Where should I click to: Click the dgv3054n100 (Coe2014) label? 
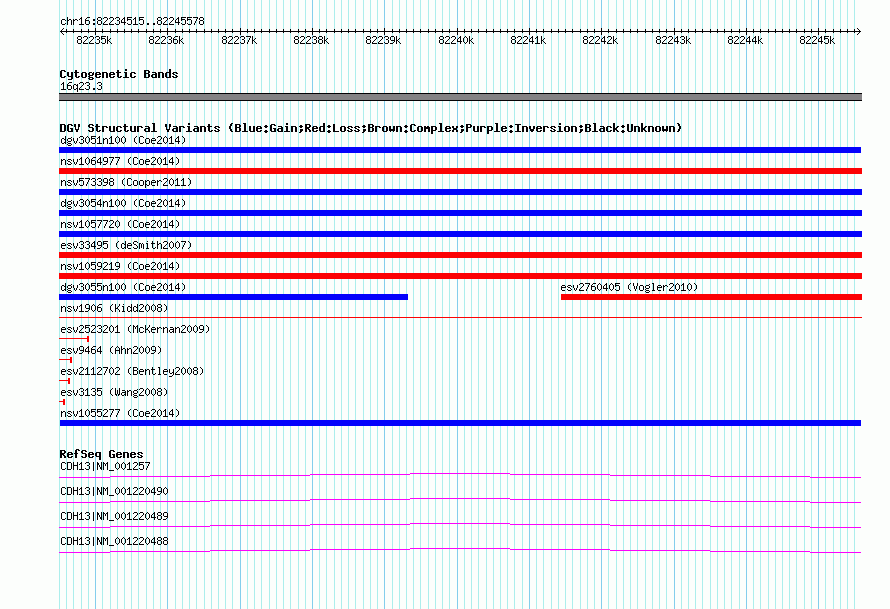[123, 203]
